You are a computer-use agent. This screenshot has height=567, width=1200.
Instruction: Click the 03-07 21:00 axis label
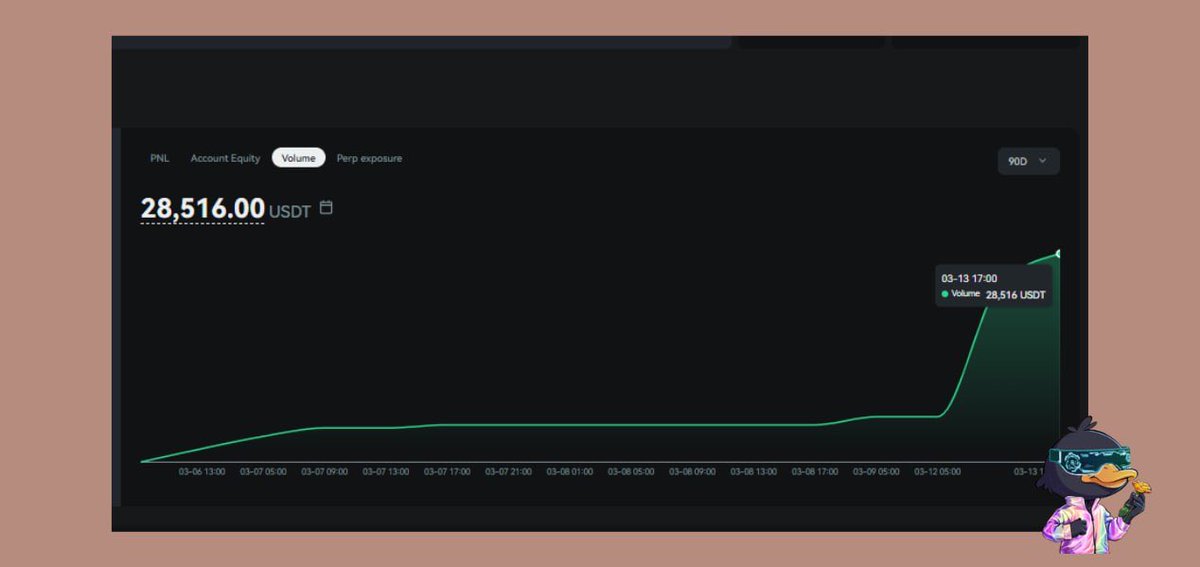coord(508,471)
